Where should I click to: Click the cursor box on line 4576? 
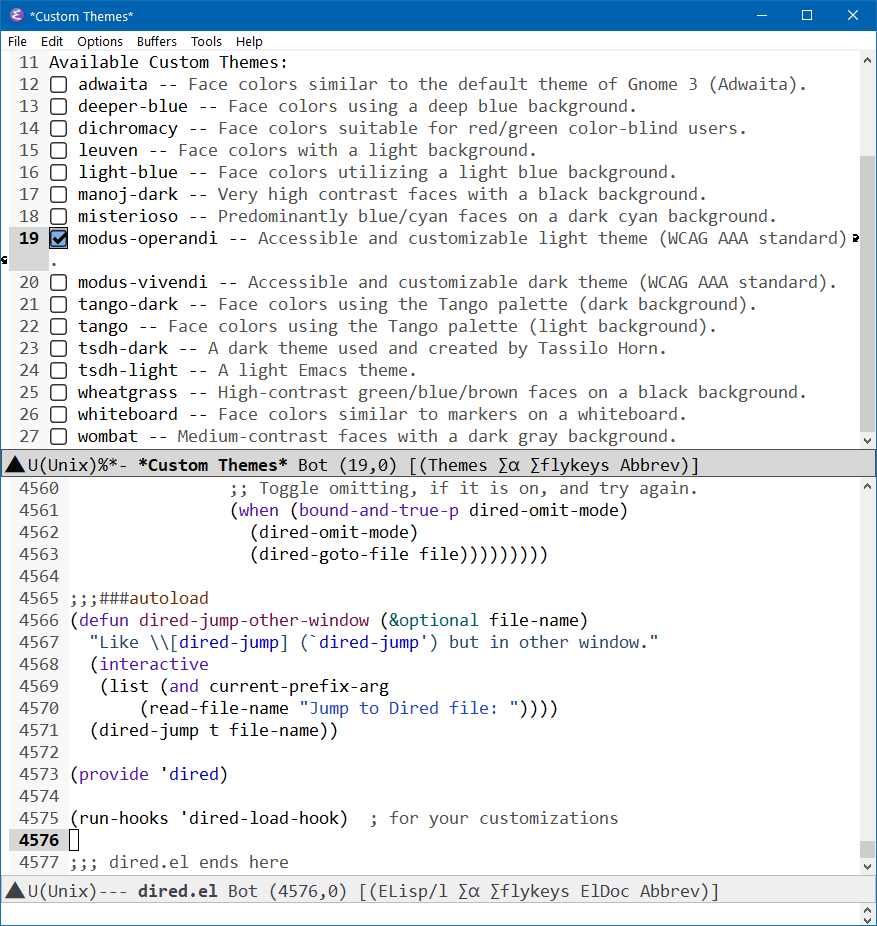(x=74, y=840)
